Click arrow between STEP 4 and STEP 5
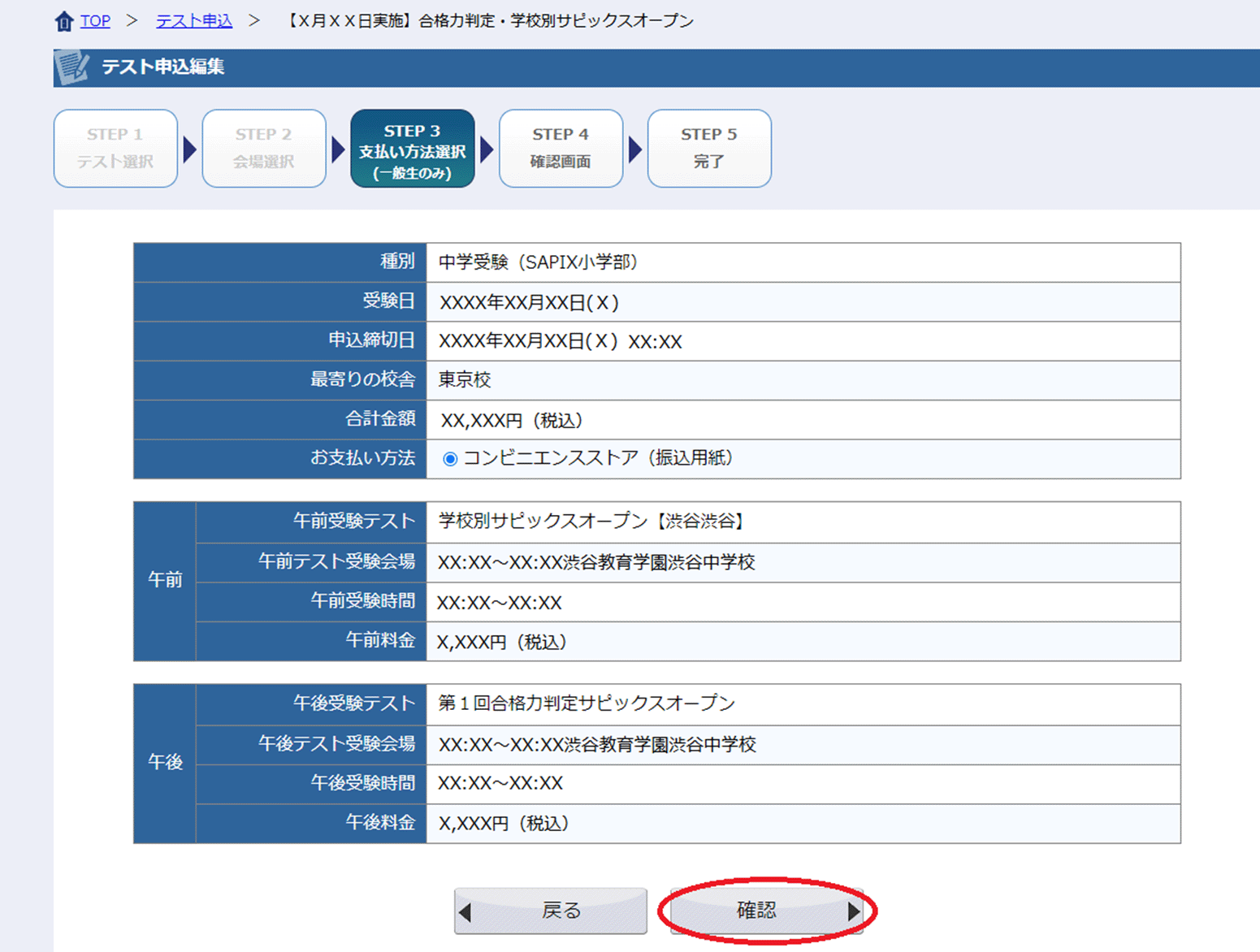 point(635,149)
